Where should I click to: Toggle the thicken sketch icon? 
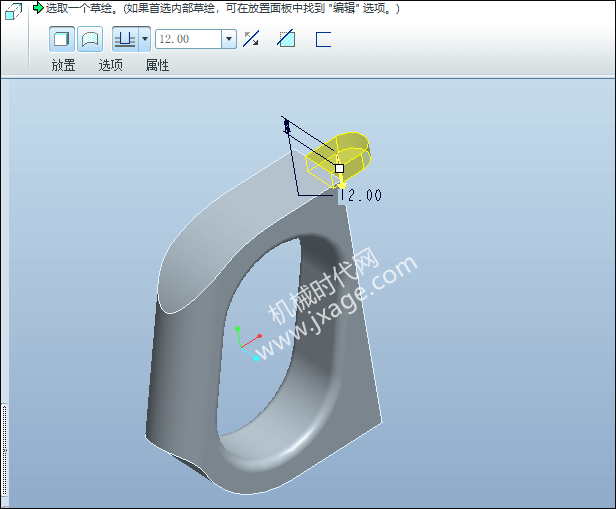(x=323, y=39)
